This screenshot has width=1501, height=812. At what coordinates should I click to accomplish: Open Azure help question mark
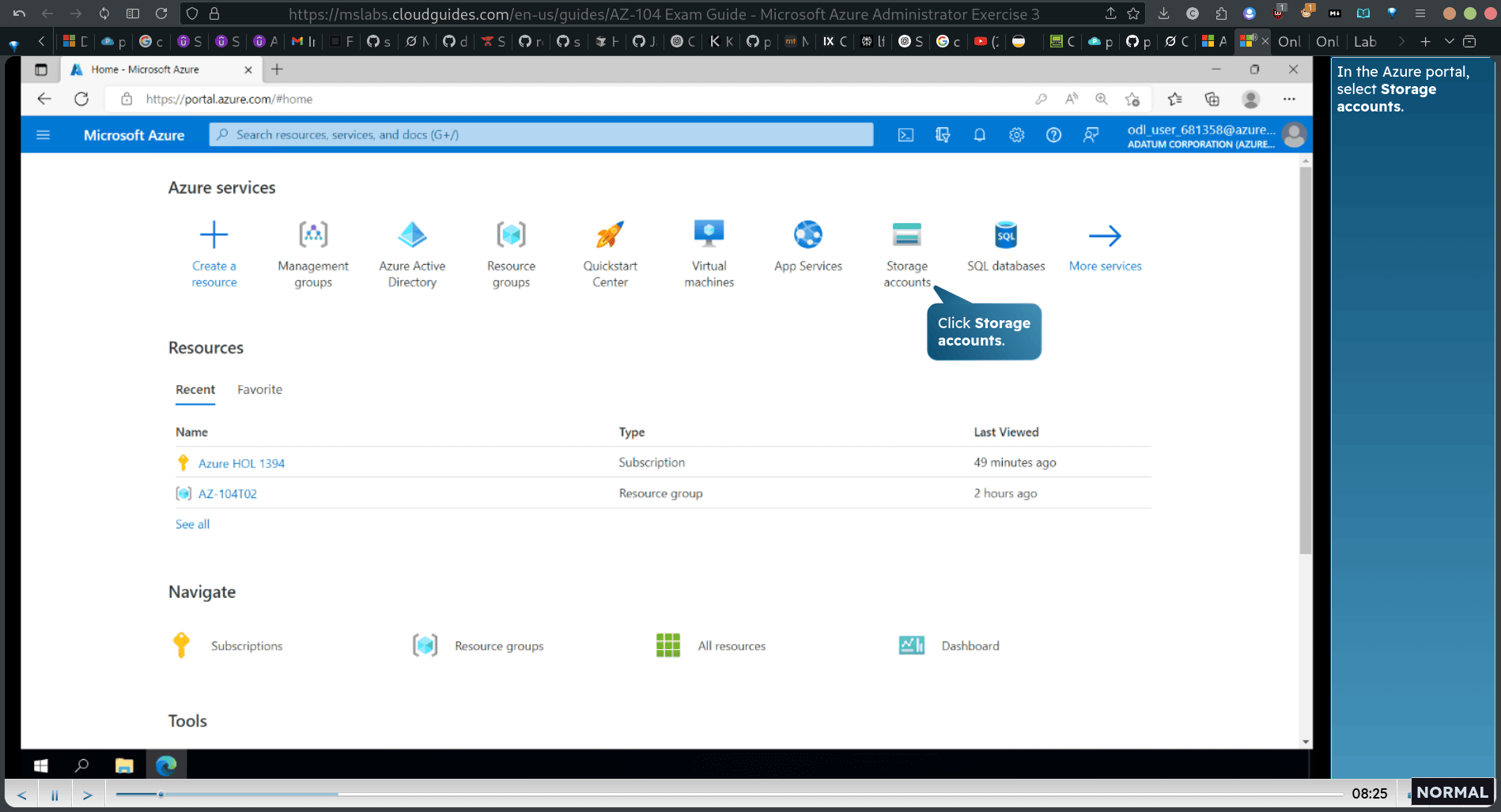point(1053,135)
